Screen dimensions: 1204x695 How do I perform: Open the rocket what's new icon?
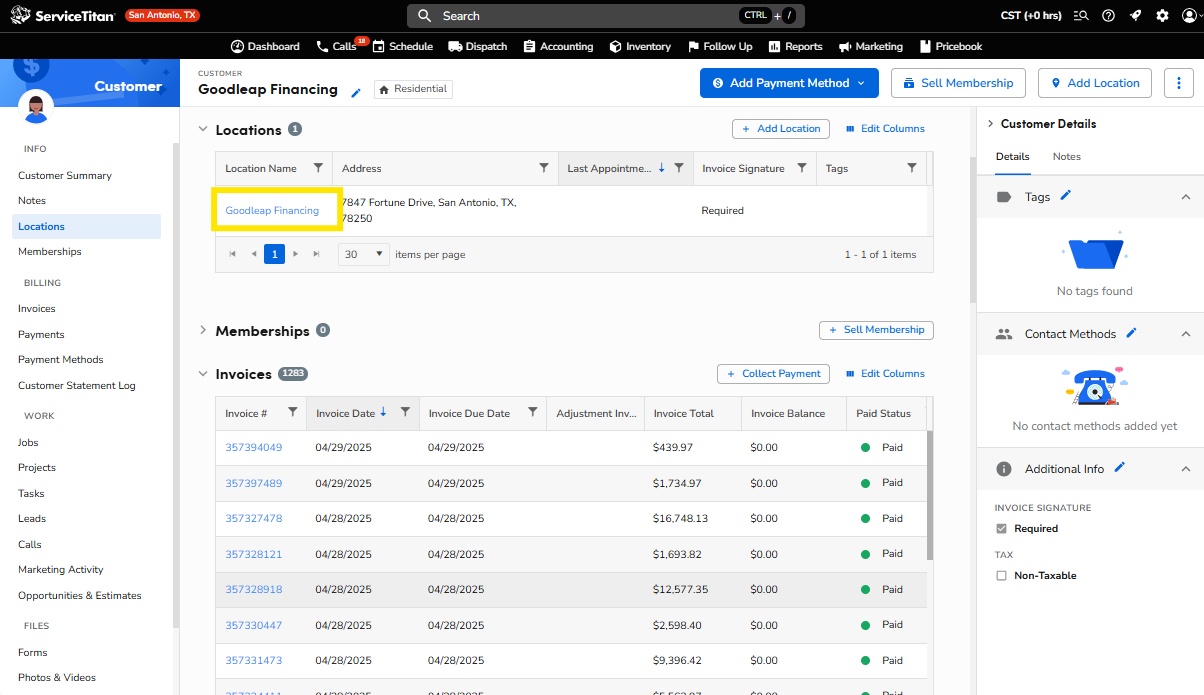(1135, 15)
